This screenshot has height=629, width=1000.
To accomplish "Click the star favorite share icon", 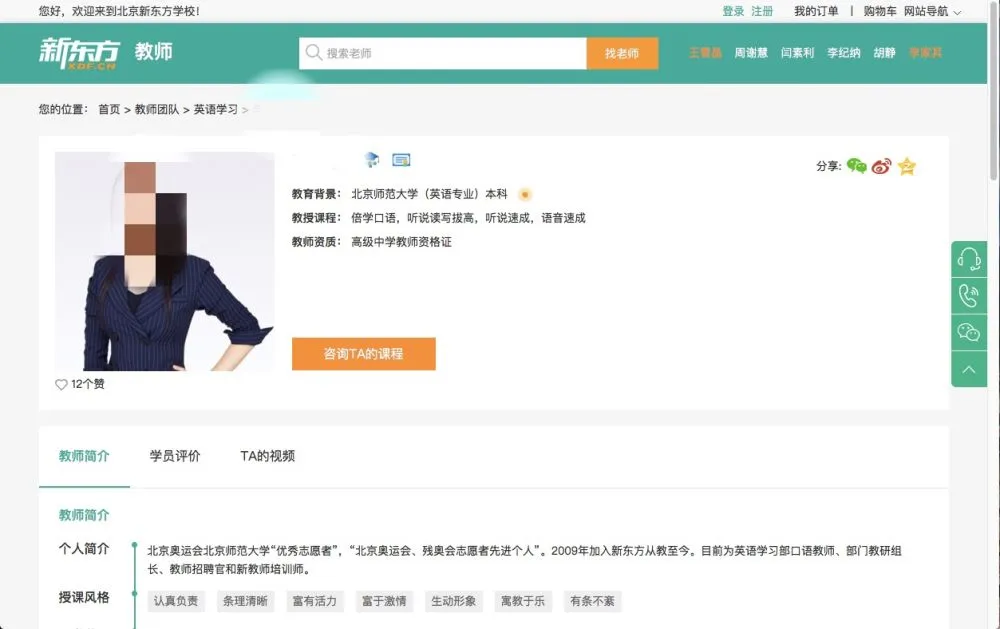I will 906,167.
